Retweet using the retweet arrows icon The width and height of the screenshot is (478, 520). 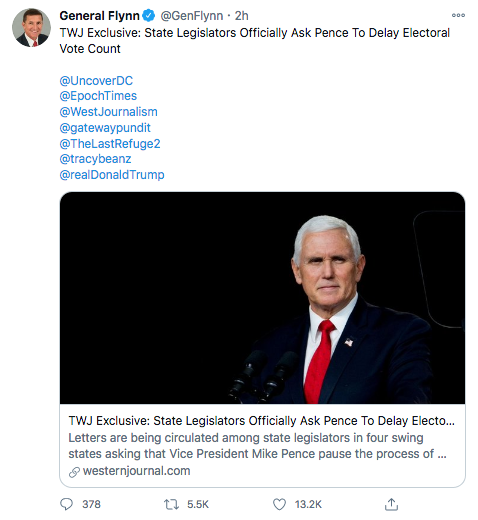[x=172, y=504]
